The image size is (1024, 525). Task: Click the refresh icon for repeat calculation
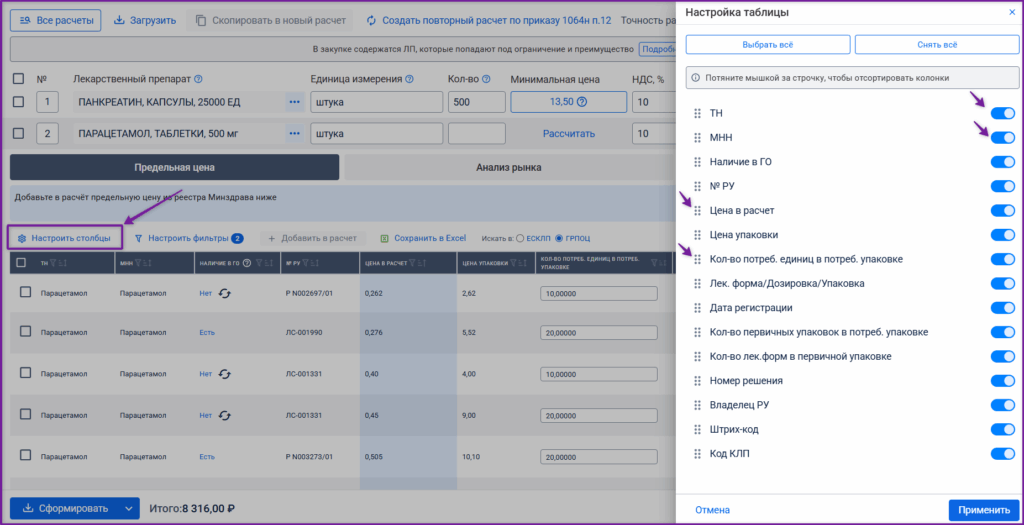[372, 20]
